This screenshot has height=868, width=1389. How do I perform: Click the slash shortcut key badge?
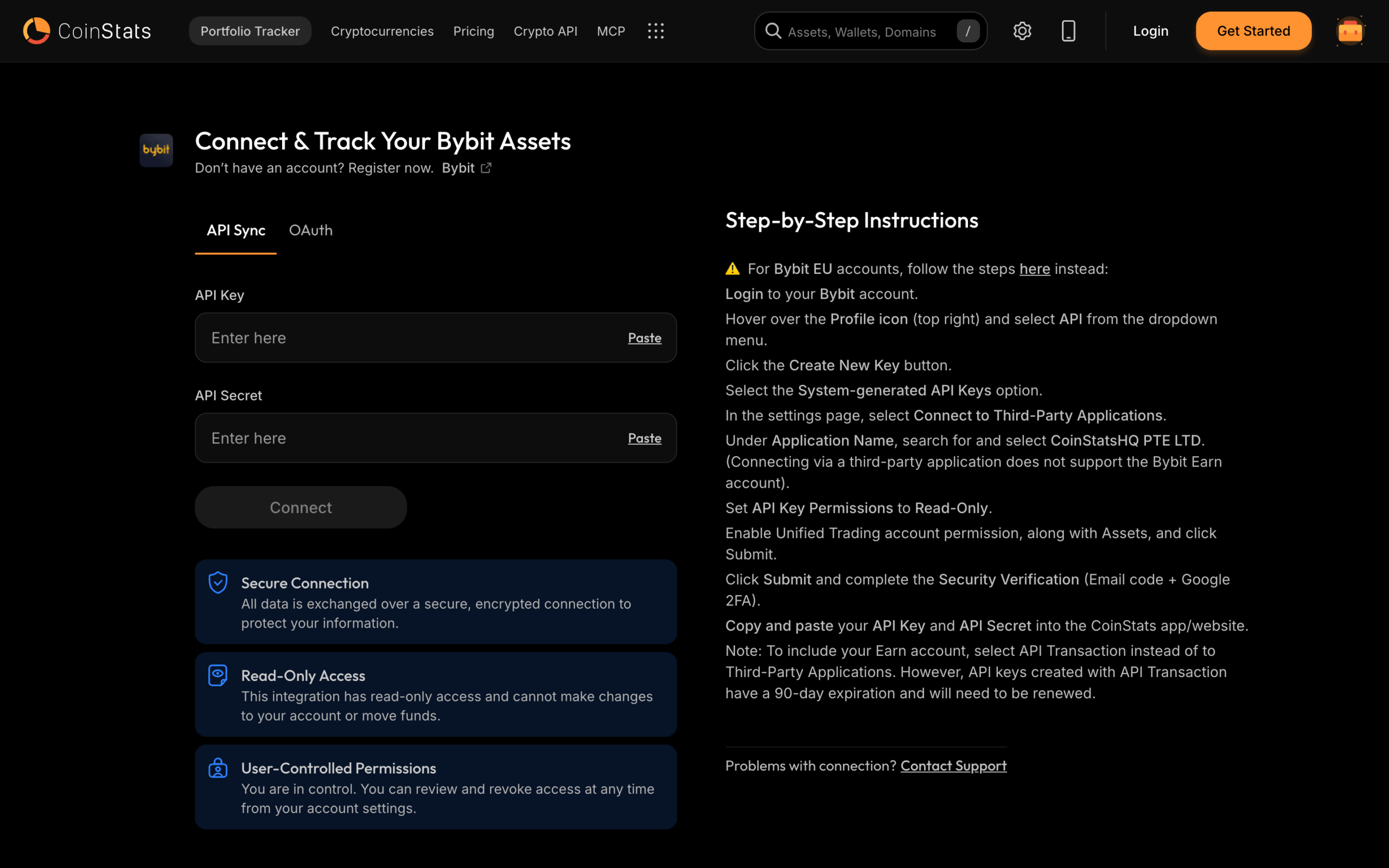(x=968, y=31)
